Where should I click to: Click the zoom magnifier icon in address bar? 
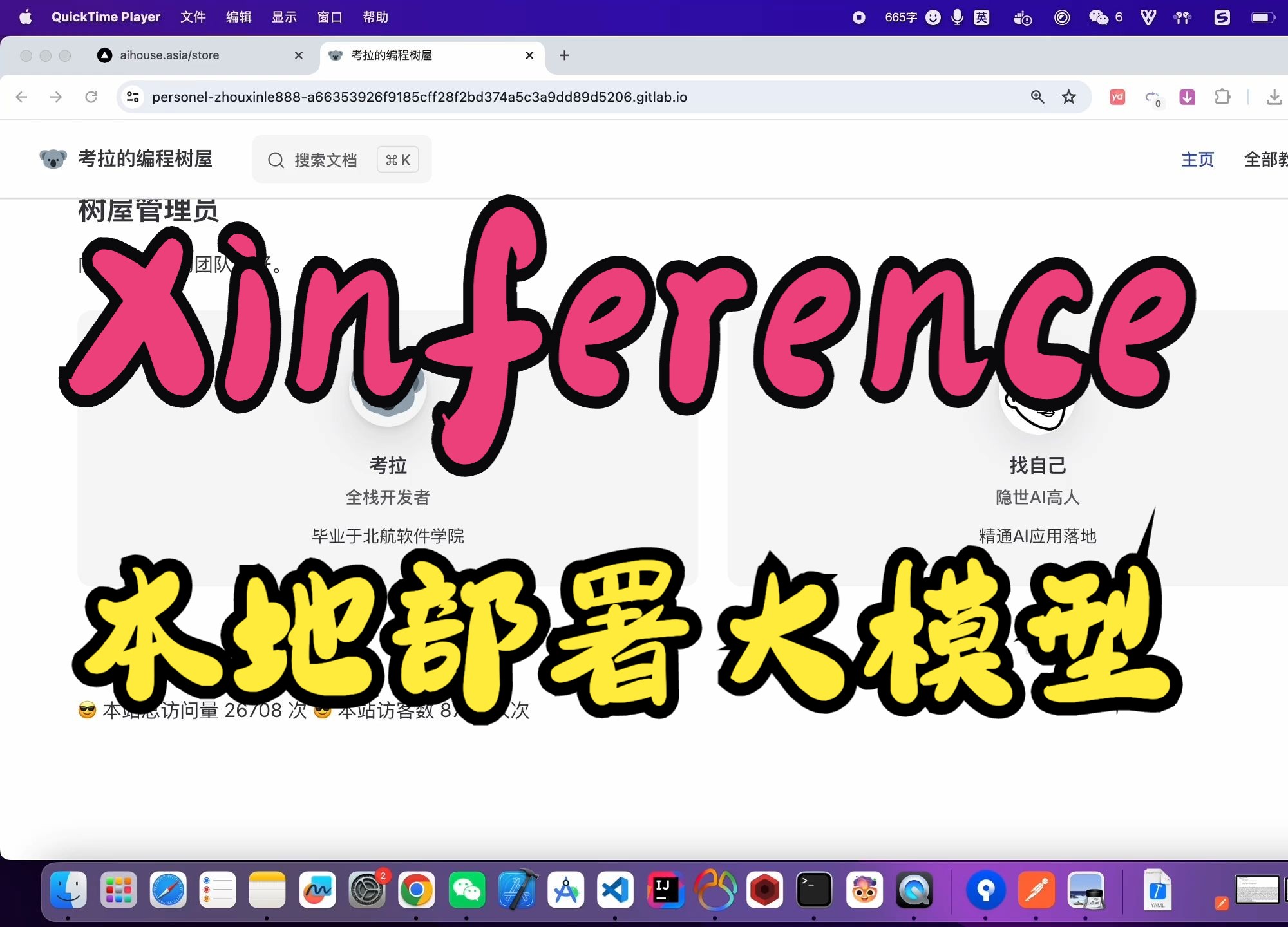pyautogui.click(x=1037, y=97)
